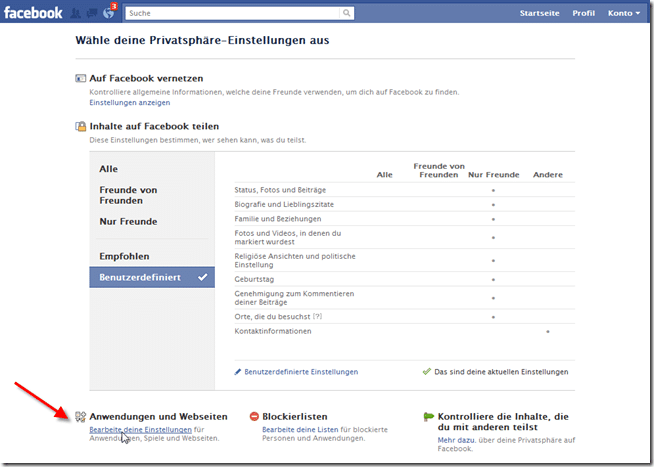Open the notifications globe icon
This screenshot has height=467, width=654.
tap(108, 13)
